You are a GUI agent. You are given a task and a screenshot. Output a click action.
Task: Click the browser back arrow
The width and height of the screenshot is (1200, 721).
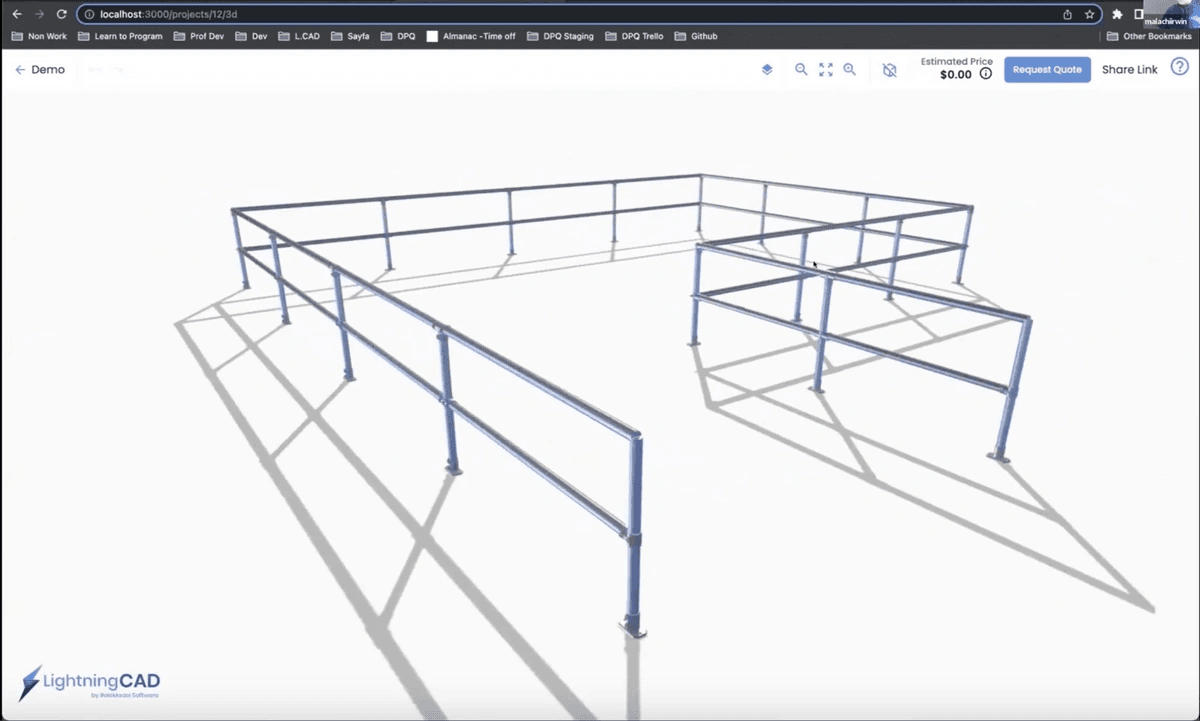click(x=16, y=15)
